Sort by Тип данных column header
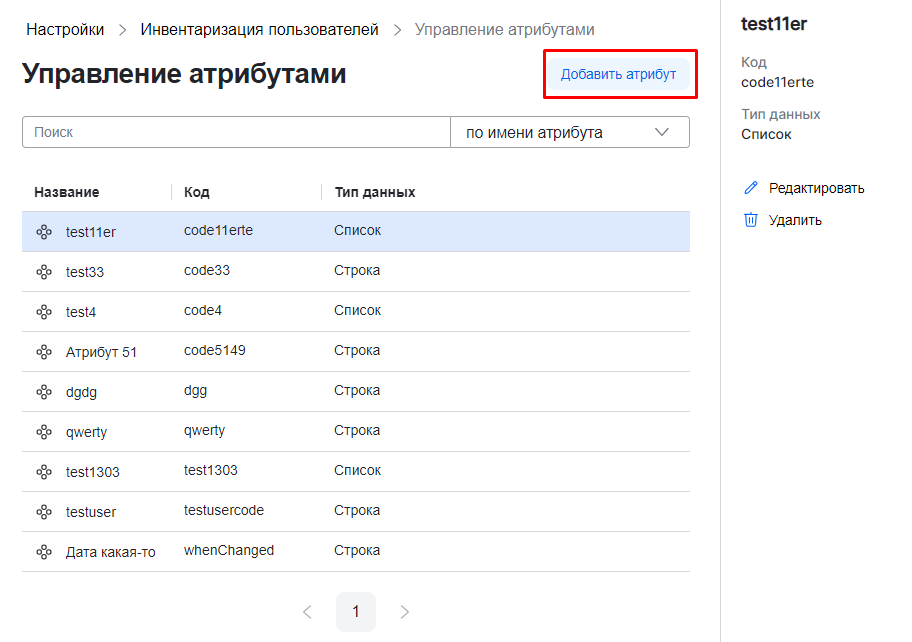 [x=375, y=192]
